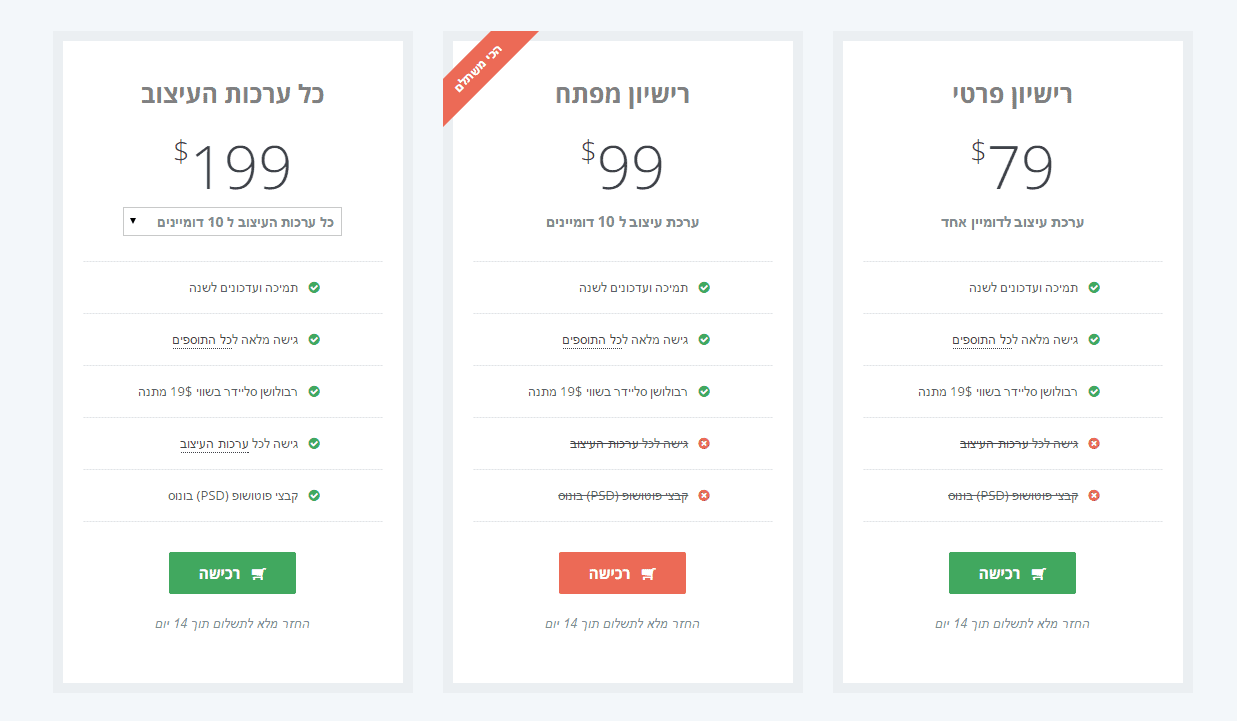Click the cart icon on the red רכישה button
Image resolution: width=1237 pixels, height=721 pixels.
click(x=648, y=574)
